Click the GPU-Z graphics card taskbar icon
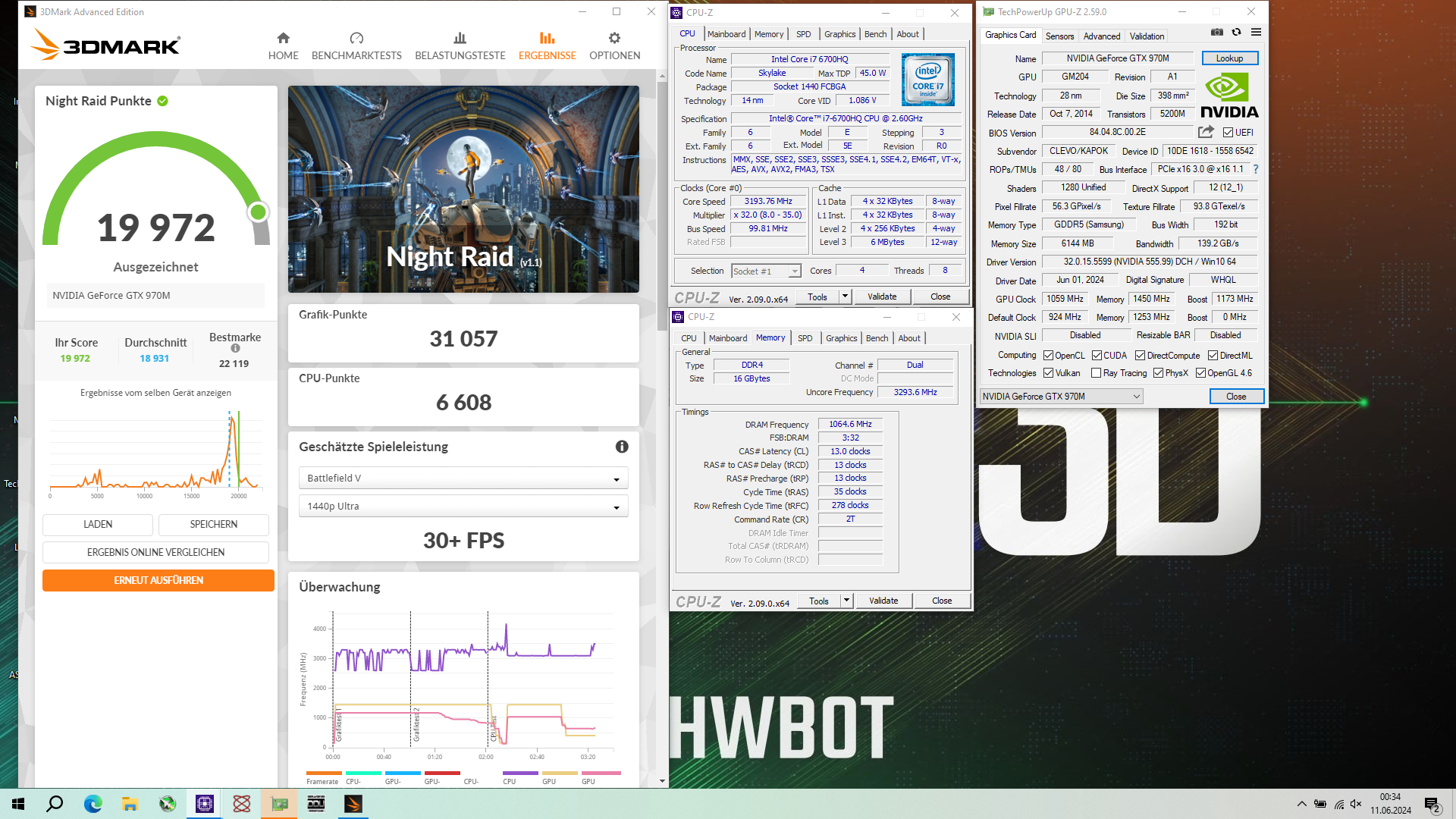Screen dimensions: 1456x819 (x=279, y=804)
